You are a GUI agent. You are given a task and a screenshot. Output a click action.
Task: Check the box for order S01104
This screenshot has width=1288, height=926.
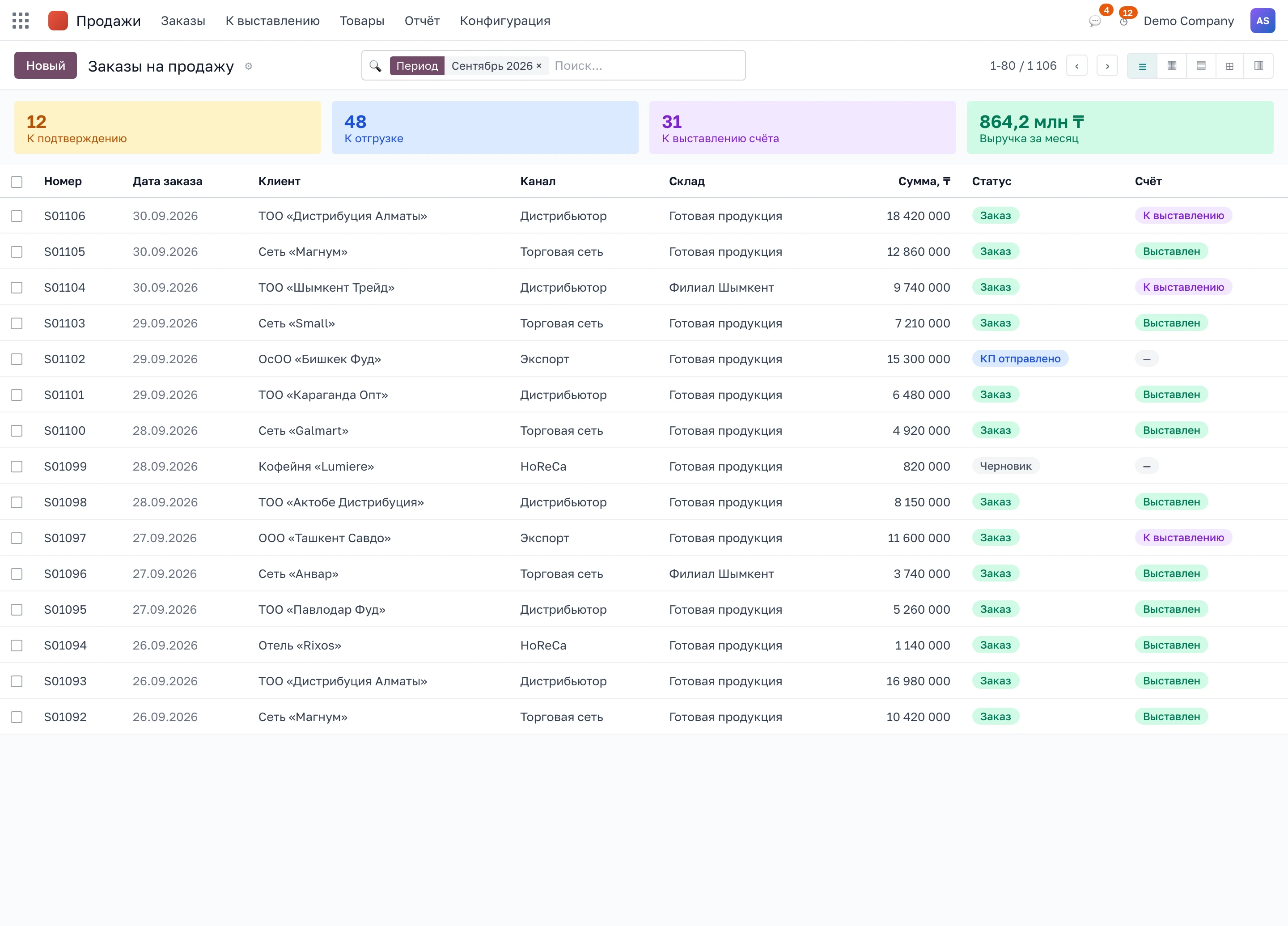tap(17, 288)
